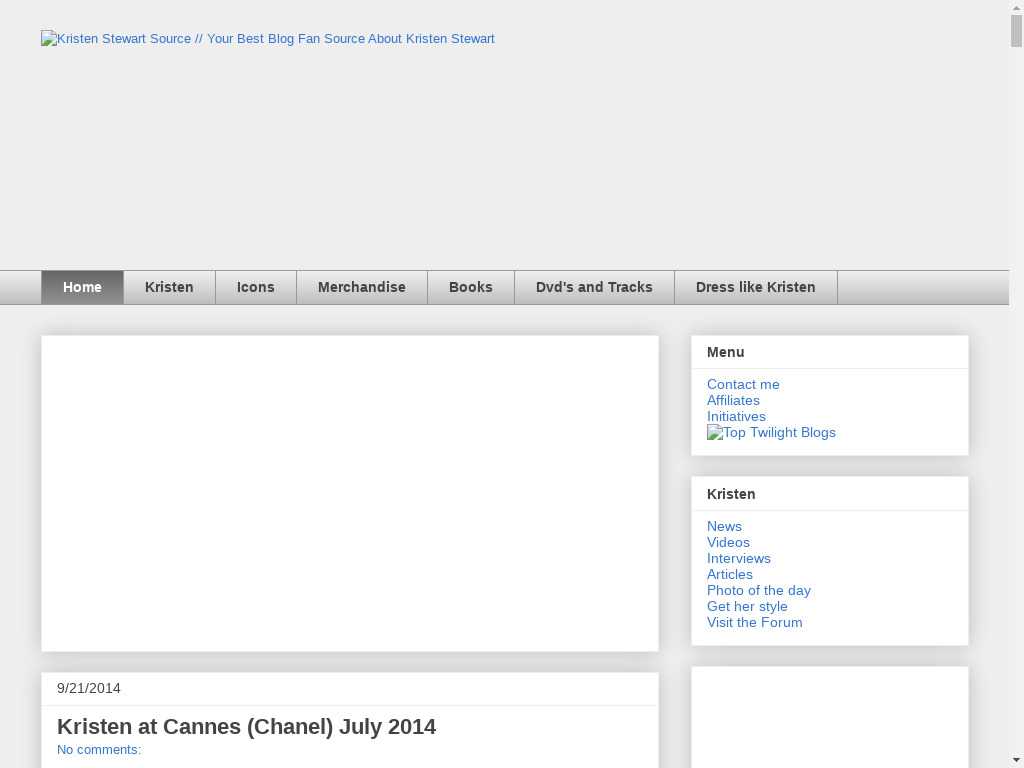Screen dimensions: 1024x768
Task: Visit the Initiatives link
Action: click(x=736, y=417)
